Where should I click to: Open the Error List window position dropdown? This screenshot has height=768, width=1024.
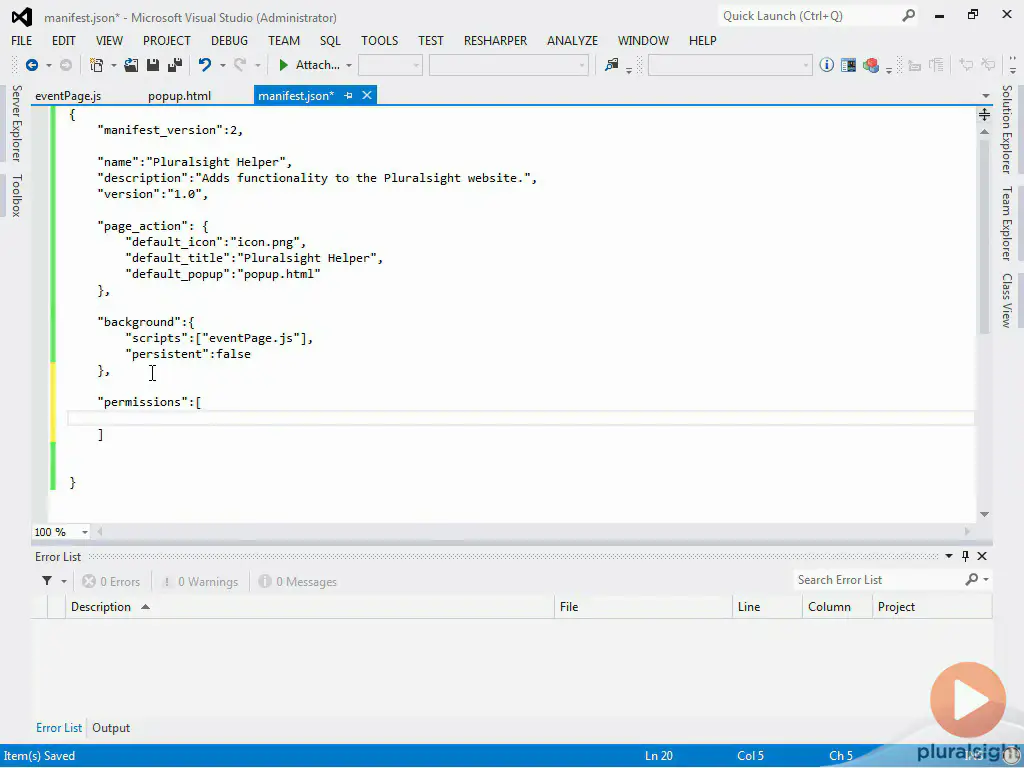point(949,556)
